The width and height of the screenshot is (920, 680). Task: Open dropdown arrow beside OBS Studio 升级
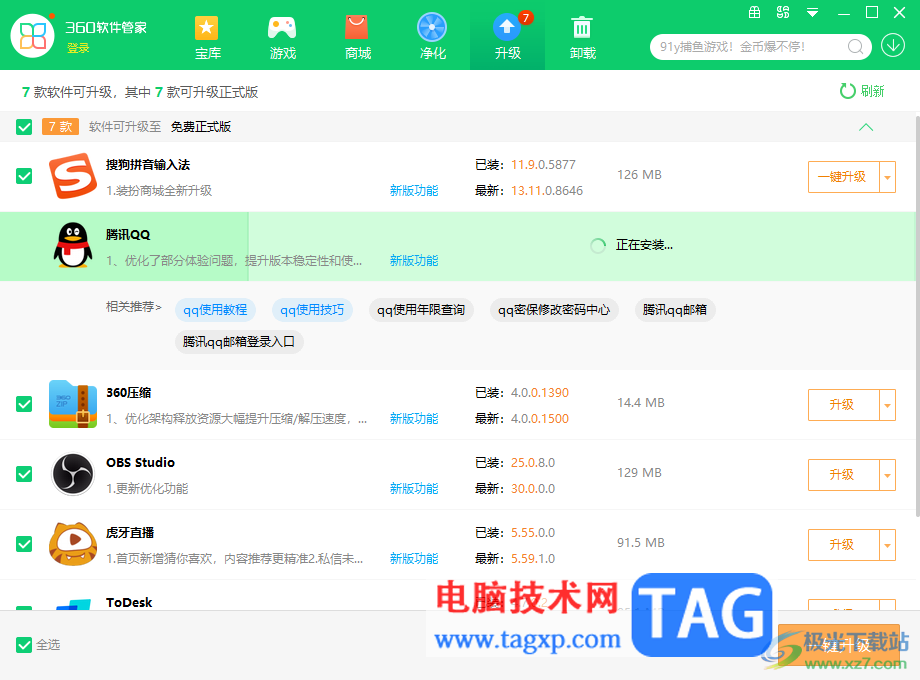888,475
